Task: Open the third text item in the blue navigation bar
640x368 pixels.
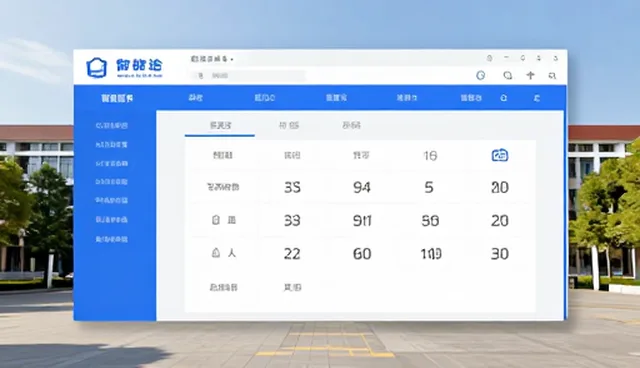Action: point(336,98)
